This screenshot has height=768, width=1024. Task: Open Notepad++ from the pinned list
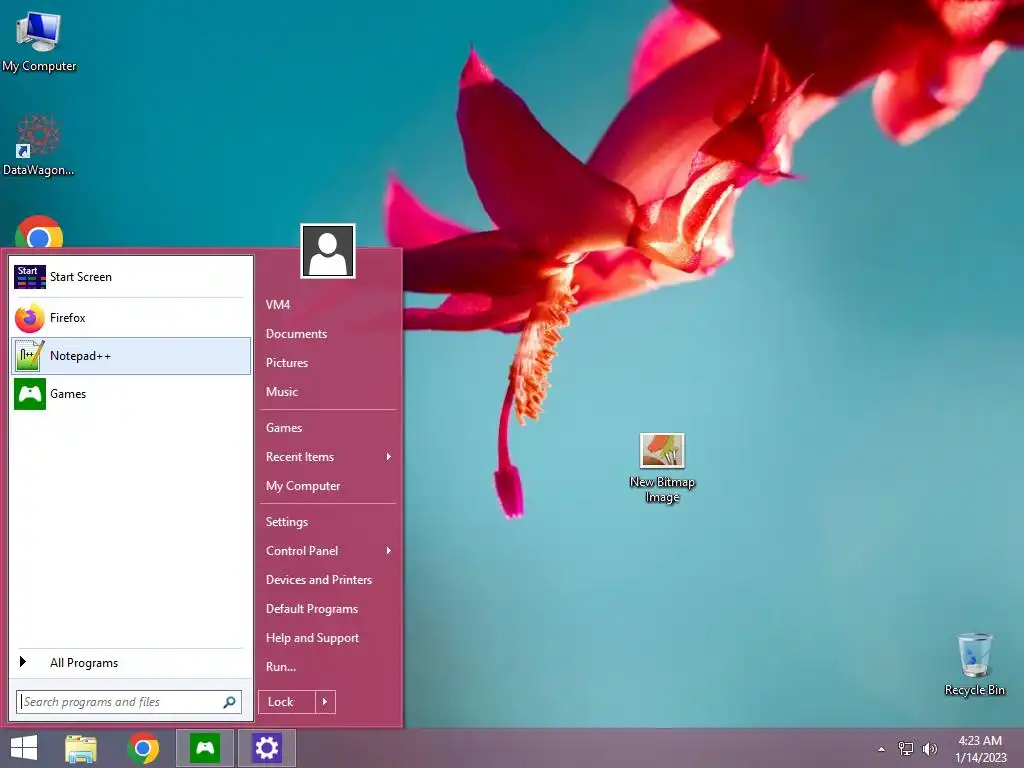tap(131, 356)
